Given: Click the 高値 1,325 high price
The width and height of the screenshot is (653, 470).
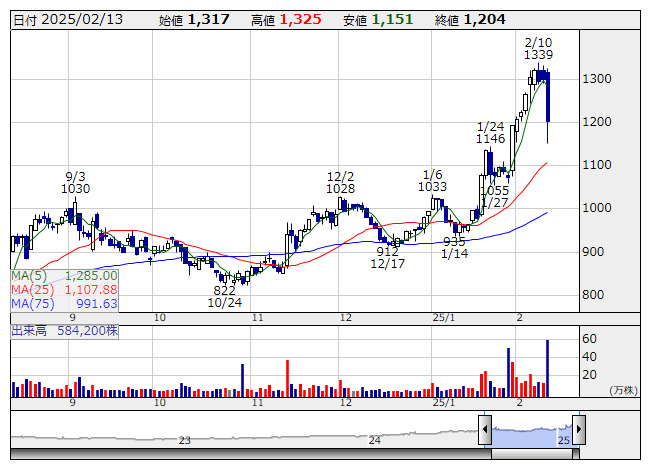Looking at the screenshot, I should pos(286,20).
